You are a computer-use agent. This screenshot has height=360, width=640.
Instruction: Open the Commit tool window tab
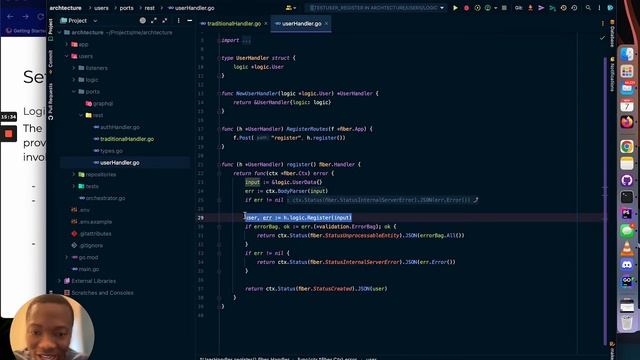click(x=50, y=62)
